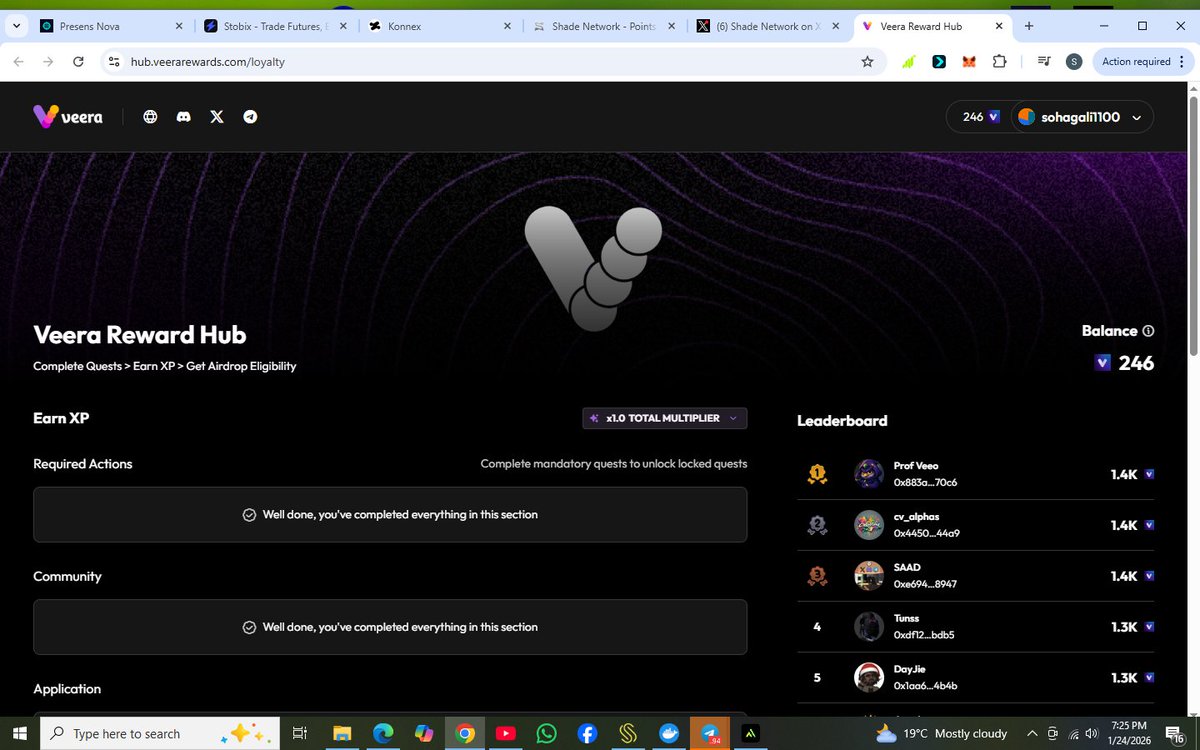This screenshot has width=1200, height=750.
Task: Click Tunss leaderboard entry
Action: [976, 627]
